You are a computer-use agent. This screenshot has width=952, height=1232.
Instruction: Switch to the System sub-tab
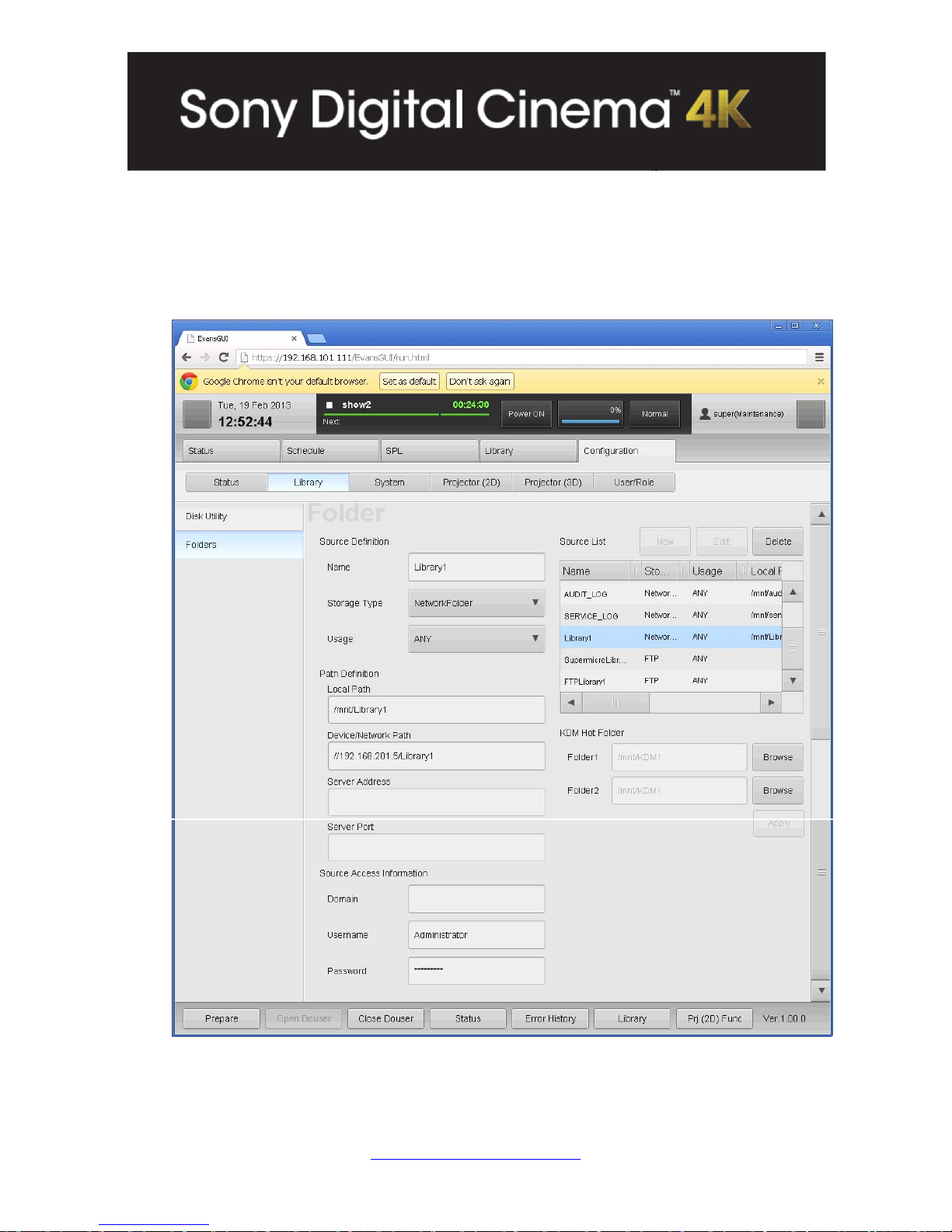[x=389, y=482]
